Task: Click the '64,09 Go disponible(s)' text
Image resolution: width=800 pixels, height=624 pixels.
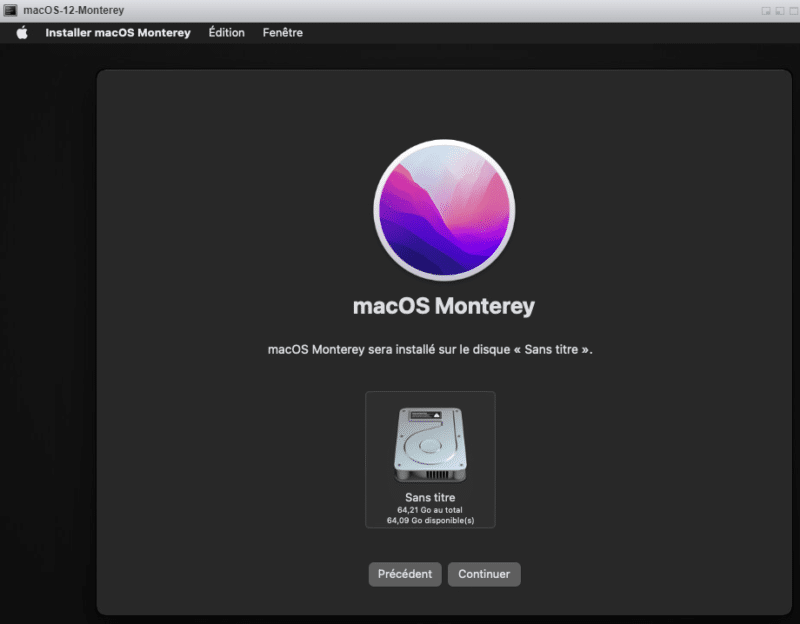Action: click(x=430, y=520)
